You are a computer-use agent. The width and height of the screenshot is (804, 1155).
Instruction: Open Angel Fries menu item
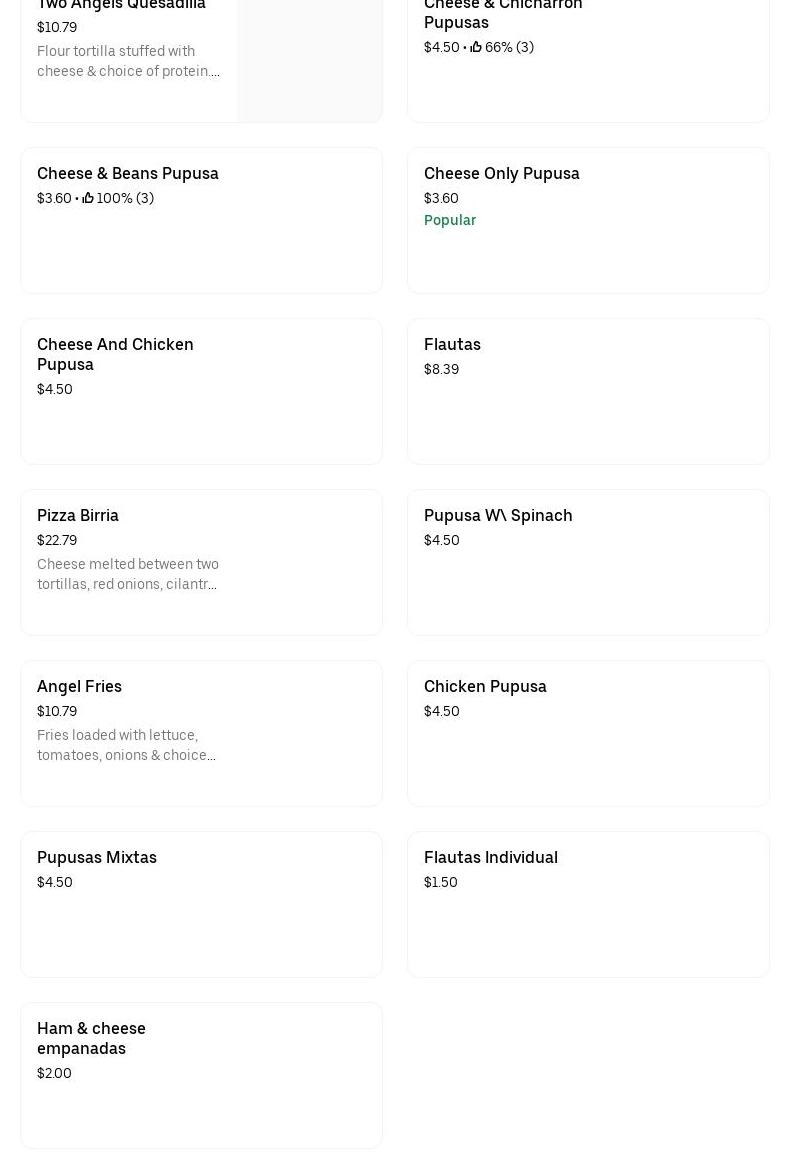click(x=200, y=733)
